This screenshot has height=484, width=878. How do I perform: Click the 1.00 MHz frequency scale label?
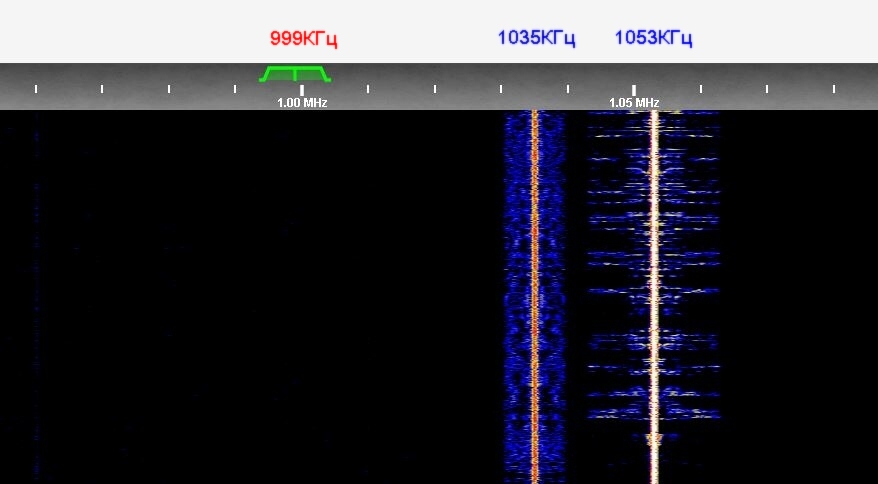click(302, 103)
